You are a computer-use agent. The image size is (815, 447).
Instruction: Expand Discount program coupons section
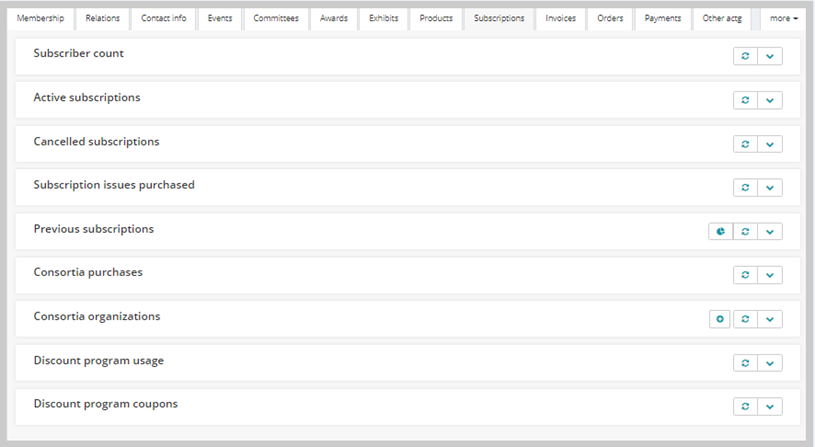coord(770,406)
